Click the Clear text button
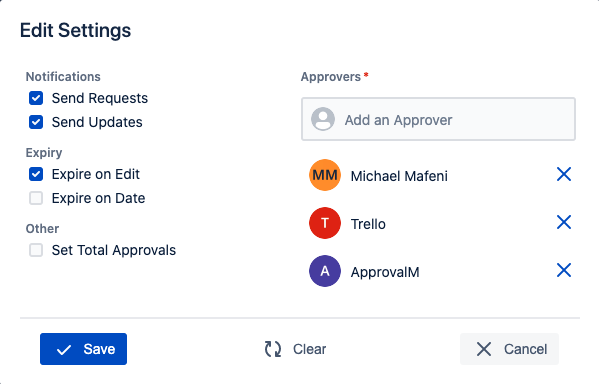This screenshot has height=384, width=599. [309, 349]
